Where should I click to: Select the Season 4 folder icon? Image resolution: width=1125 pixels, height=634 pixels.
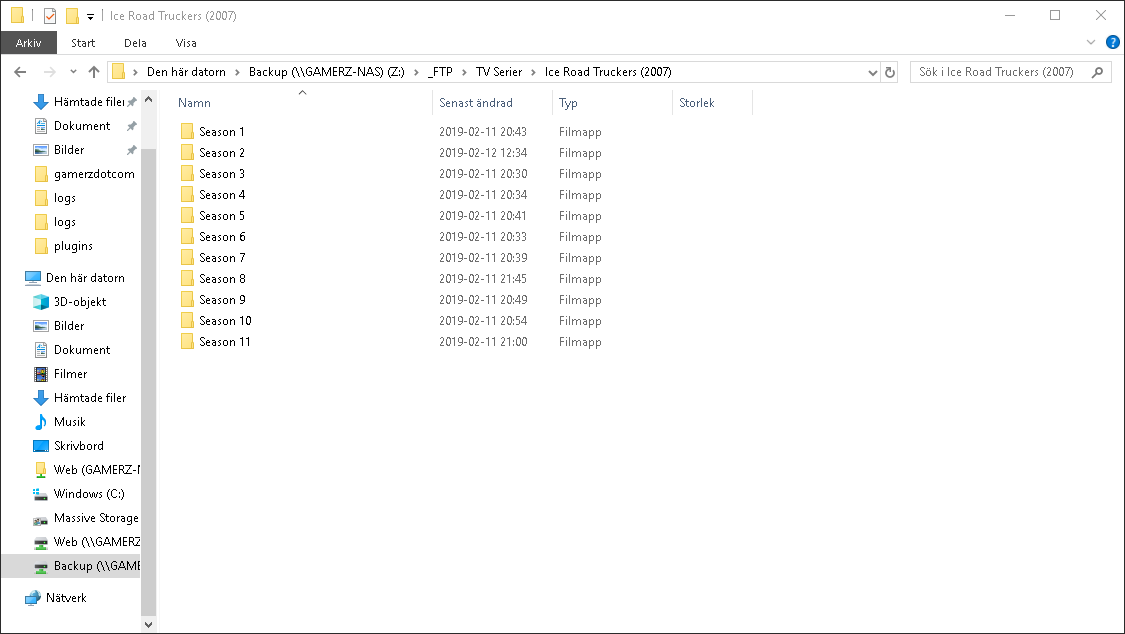[187, 194]
